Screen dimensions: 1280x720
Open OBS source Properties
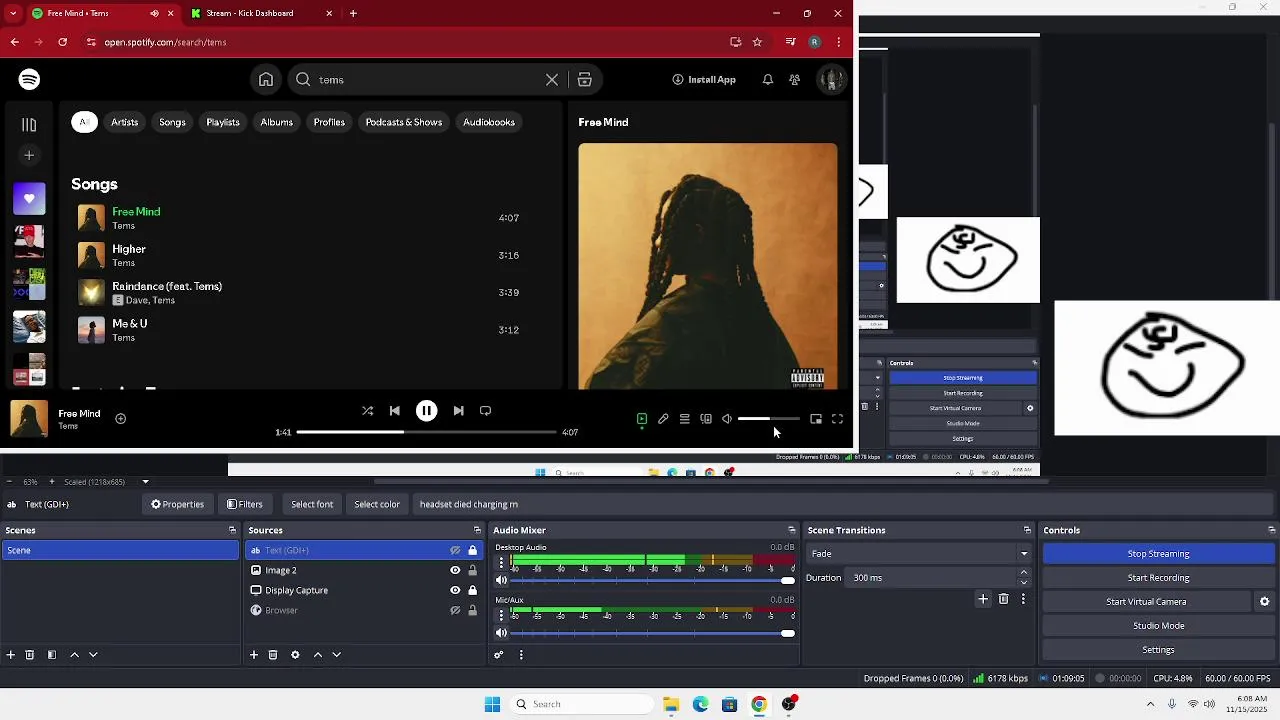click(177, 505)
